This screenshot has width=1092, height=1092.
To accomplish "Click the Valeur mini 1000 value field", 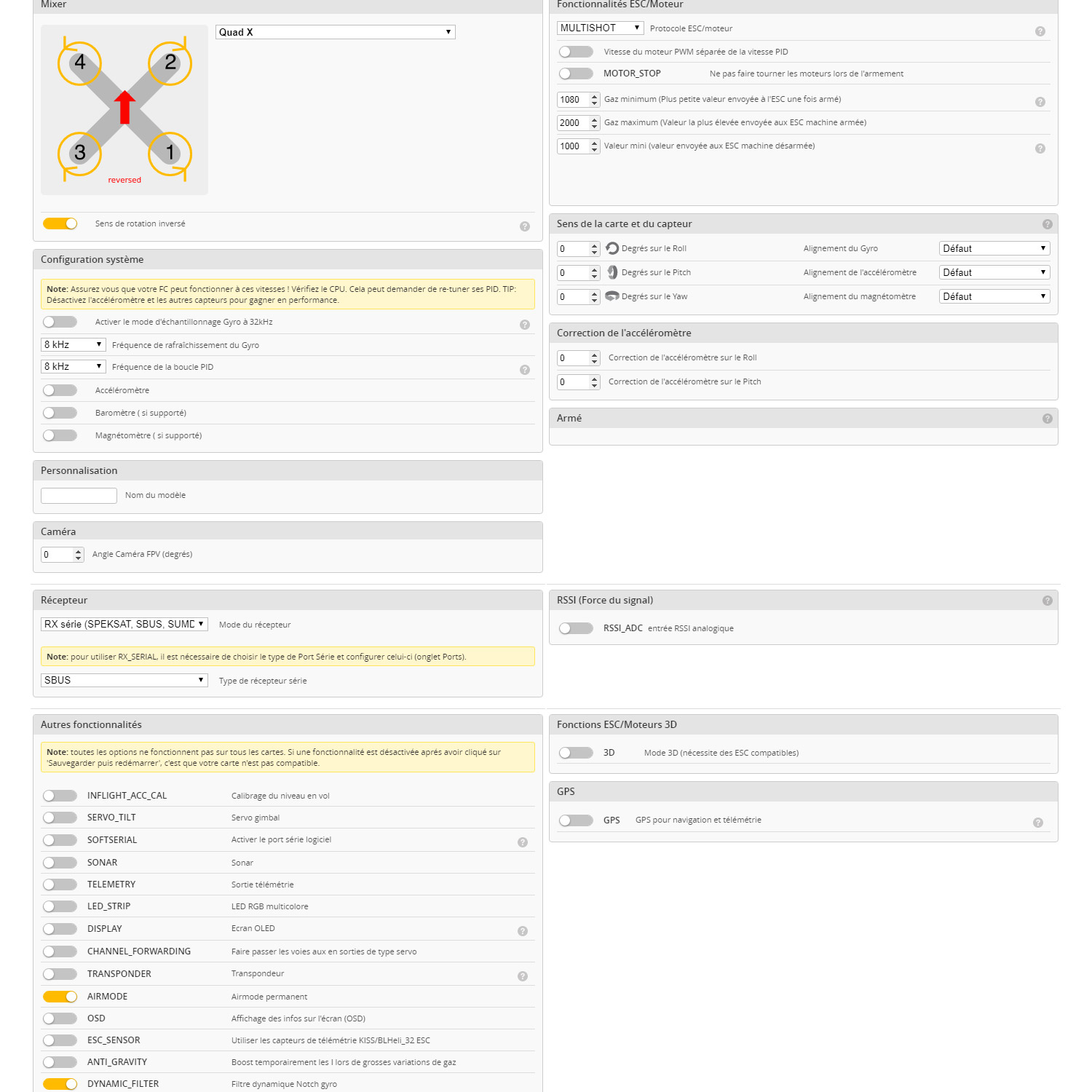I will coord(579,146).
